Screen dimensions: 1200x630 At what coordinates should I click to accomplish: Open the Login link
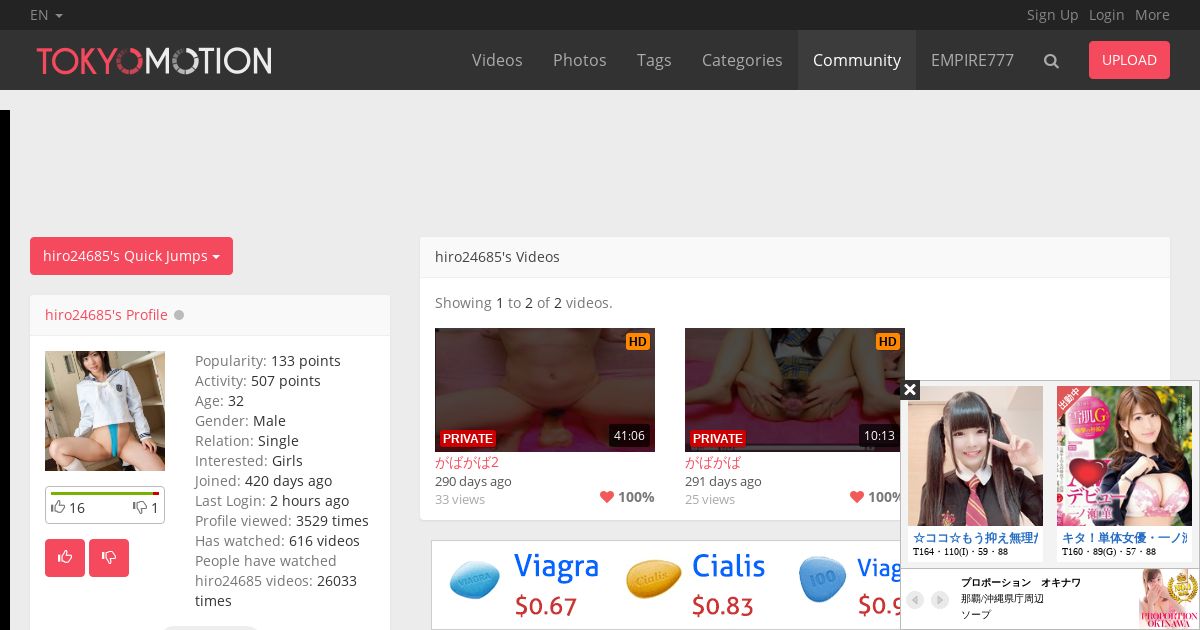[x=1106, y=15]
